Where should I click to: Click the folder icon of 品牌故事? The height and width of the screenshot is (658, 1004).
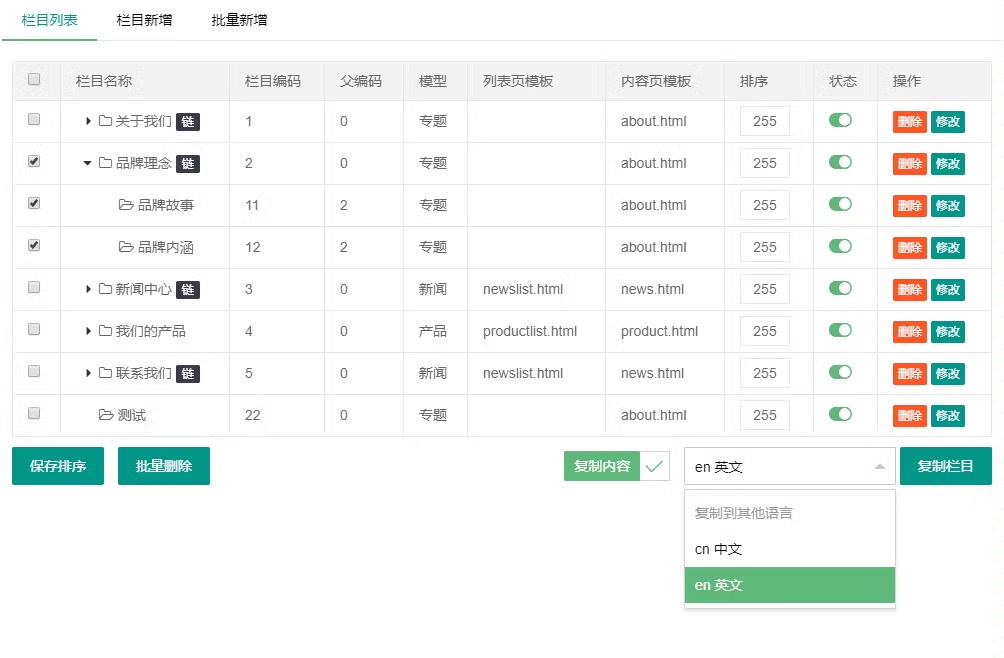coord(126,205)
